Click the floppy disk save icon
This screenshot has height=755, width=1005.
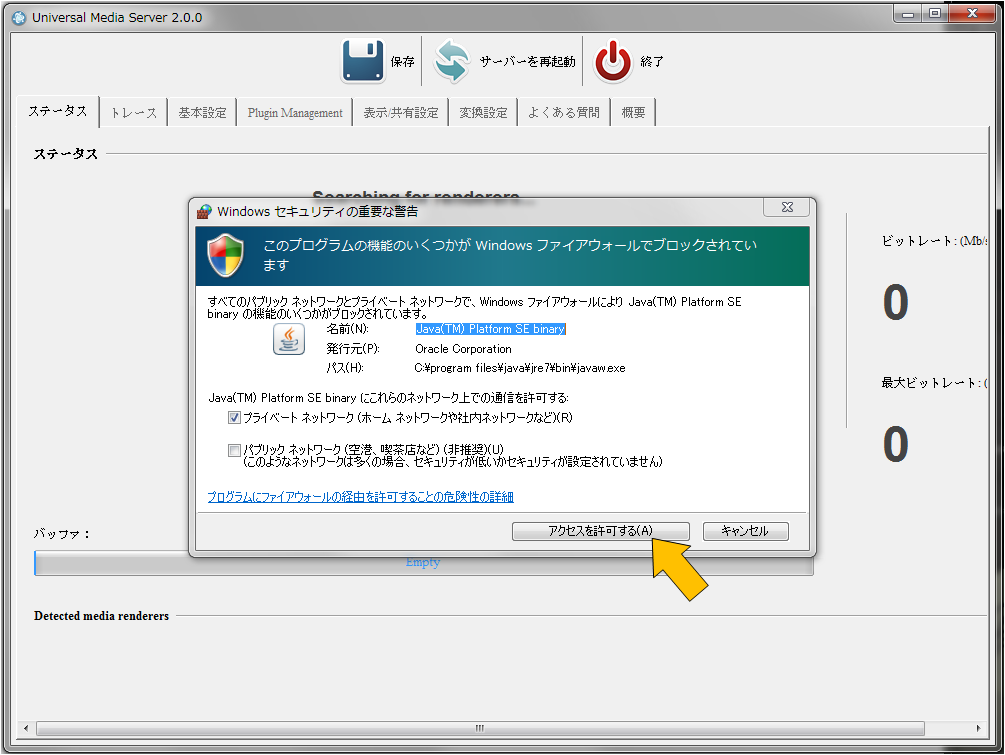coord(363,62)
